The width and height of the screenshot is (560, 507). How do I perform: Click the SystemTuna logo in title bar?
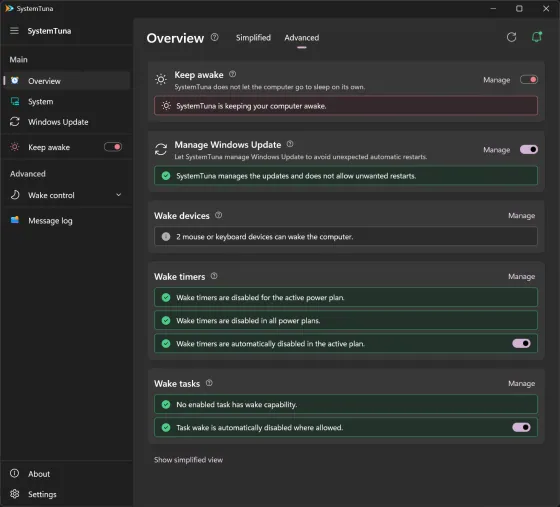9,8
